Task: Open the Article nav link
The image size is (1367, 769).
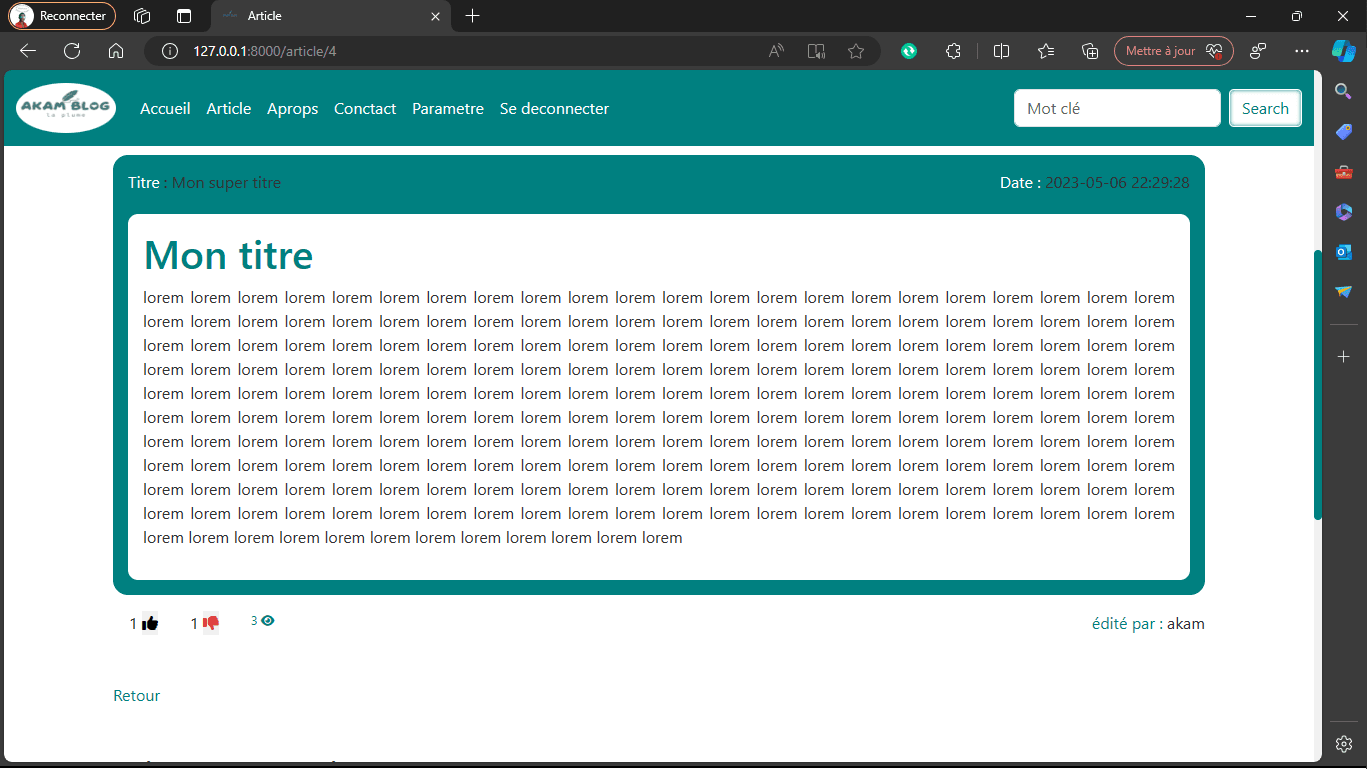Action: (x=229, y=109)
